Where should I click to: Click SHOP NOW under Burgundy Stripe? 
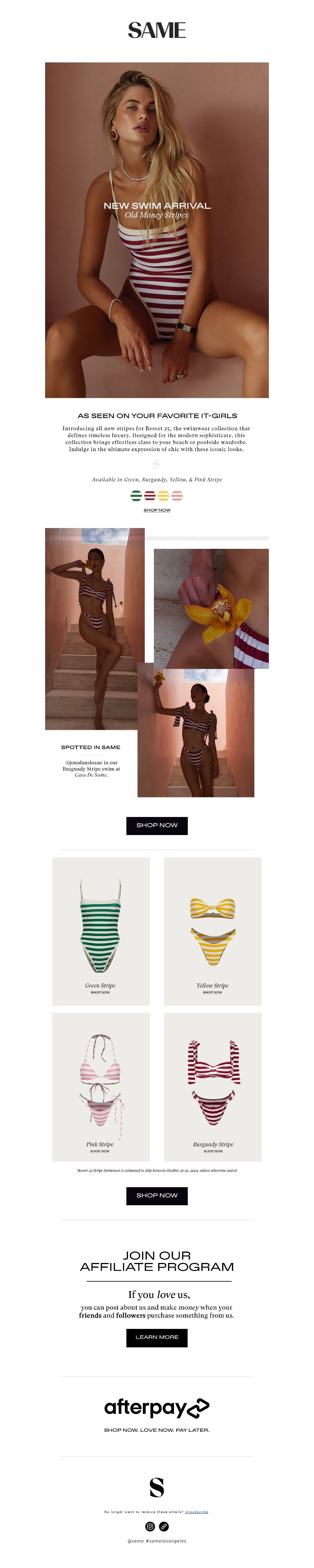tap(213, 1151)
